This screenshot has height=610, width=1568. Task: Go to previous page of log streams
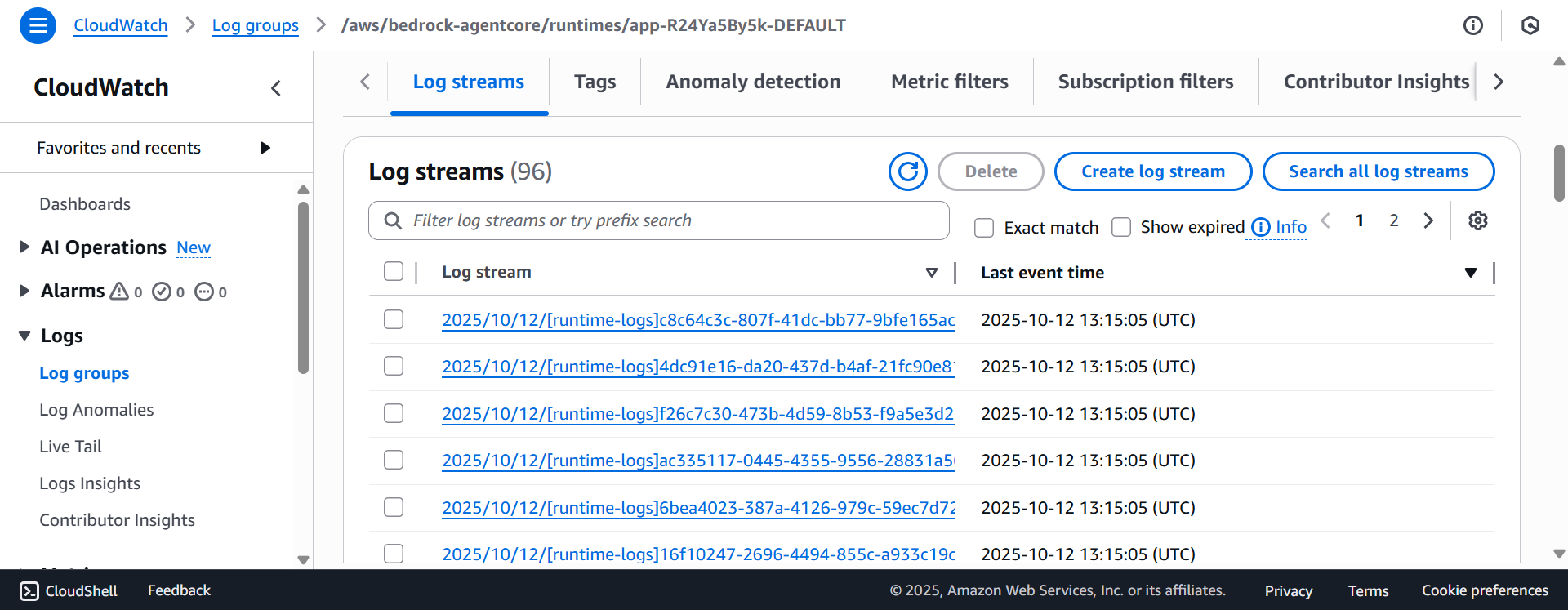click(1326, 220)
